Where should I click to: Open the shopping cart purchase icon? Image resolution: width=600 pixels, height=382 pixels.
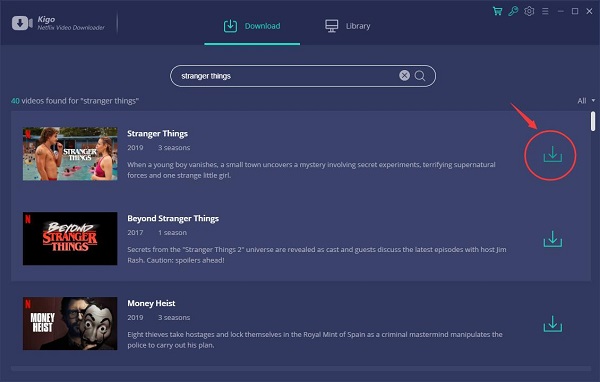pyautogui.click(x=497, y=11)
